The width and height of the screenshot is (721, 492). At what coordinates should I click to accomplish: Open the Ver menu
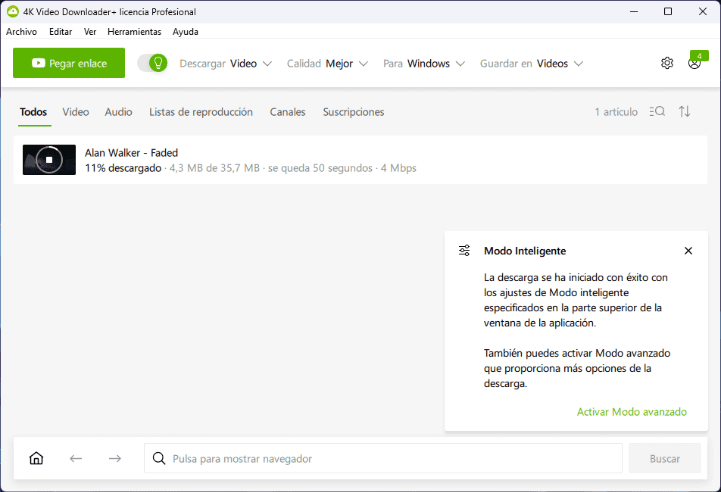point(90,32)
